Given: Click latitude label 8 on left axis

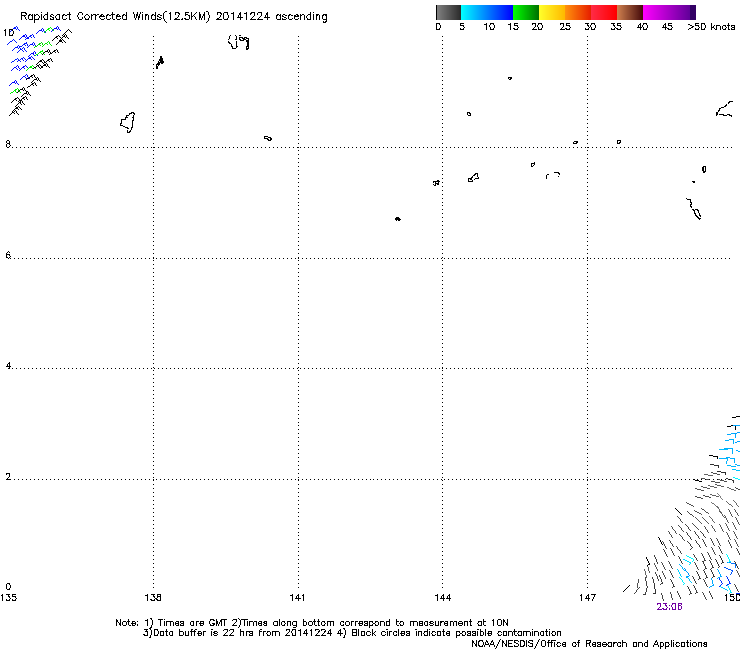Looking at the screenshot, I should (8, 144).
